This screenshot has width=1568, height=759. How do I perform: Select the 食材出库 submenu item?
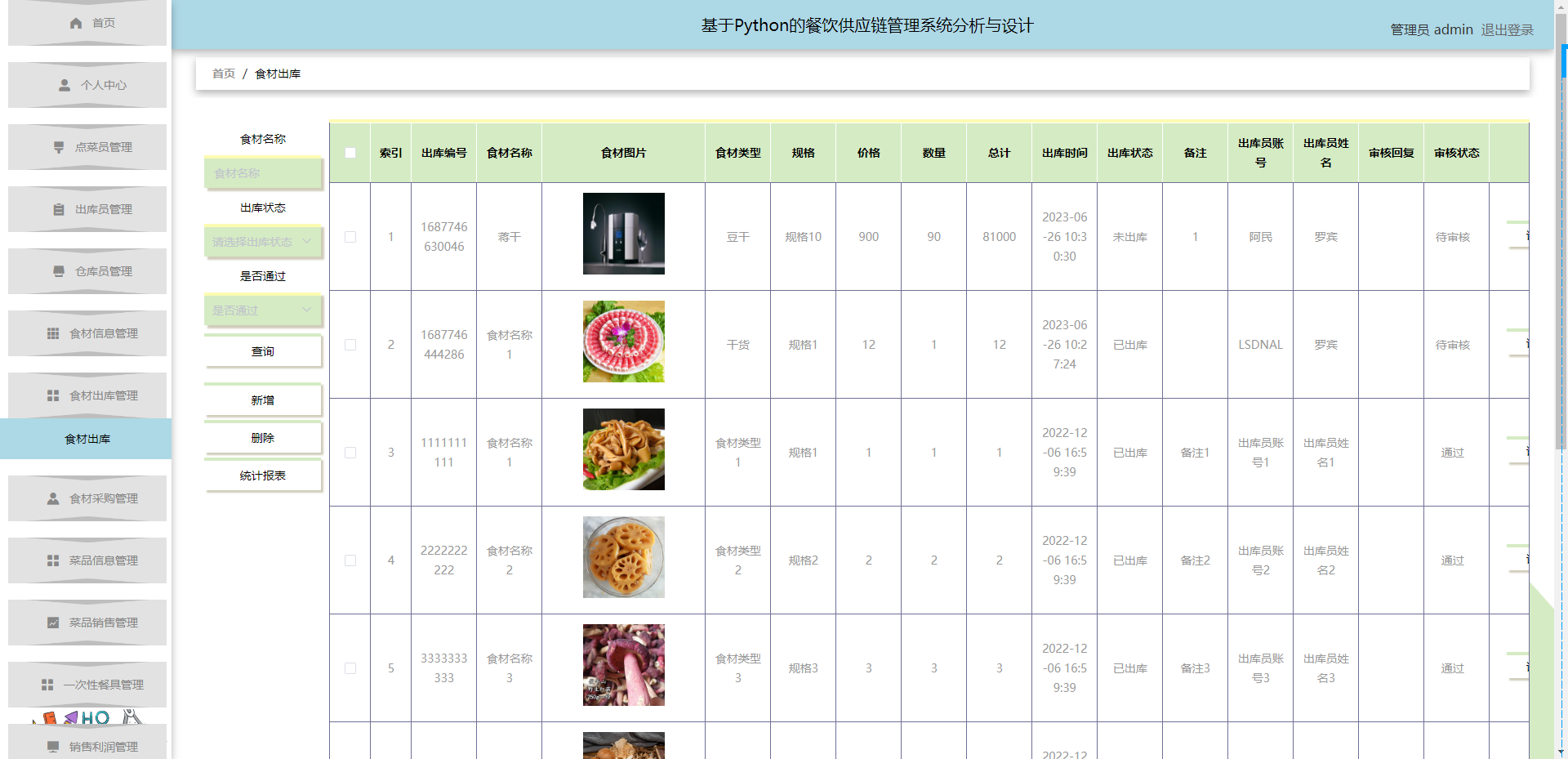[x=86, y=439]
